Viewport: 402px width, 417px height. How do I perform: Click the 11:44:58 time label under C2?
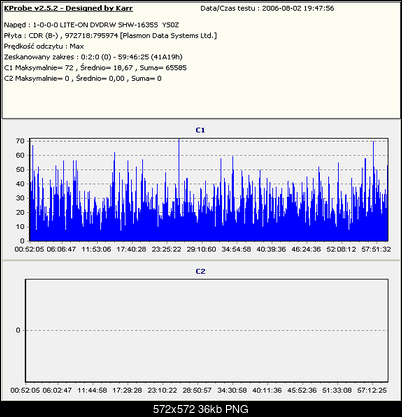pyautogui.click(x=92, y=390)
